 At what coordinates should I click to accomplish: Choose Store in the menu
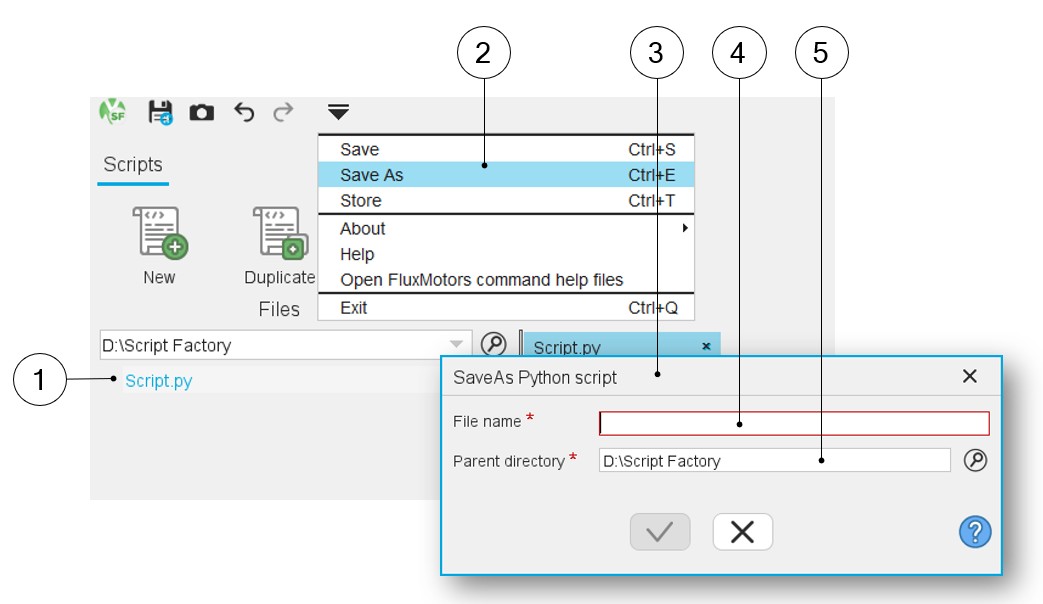[x=360, y=201]
